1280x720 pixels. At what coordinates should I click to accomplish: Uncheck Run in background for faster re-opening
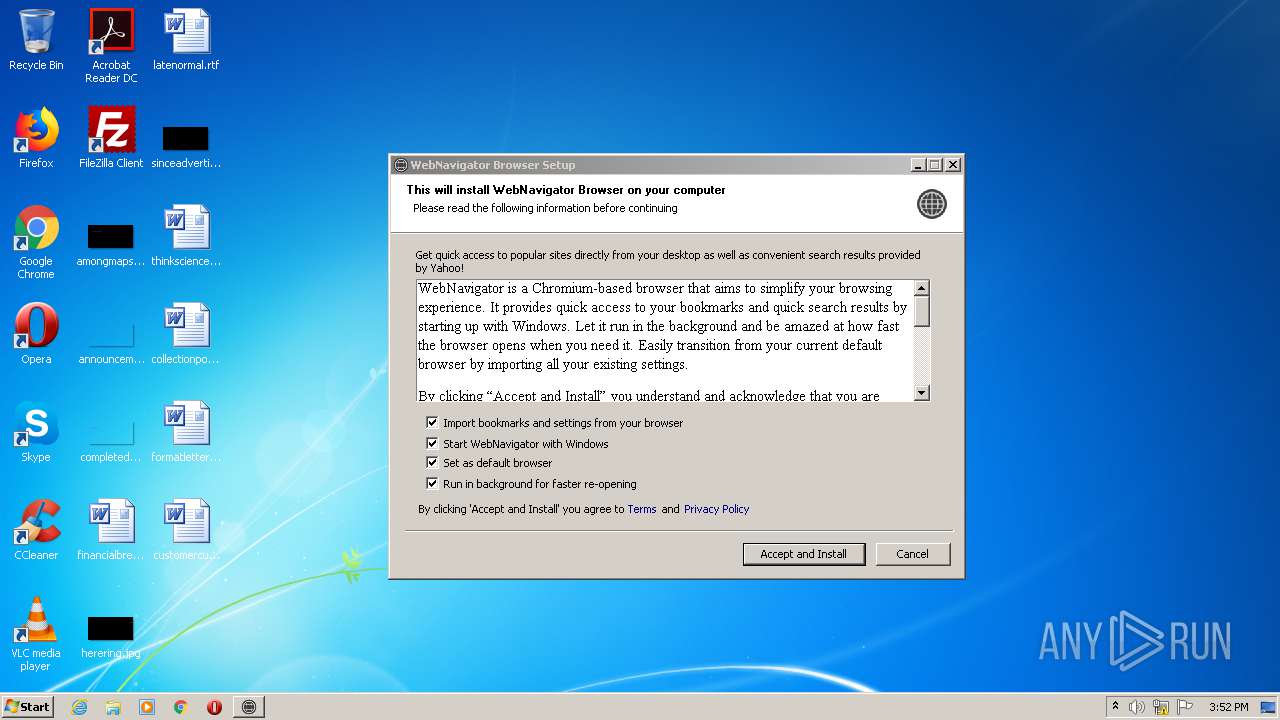pos(432,483)
